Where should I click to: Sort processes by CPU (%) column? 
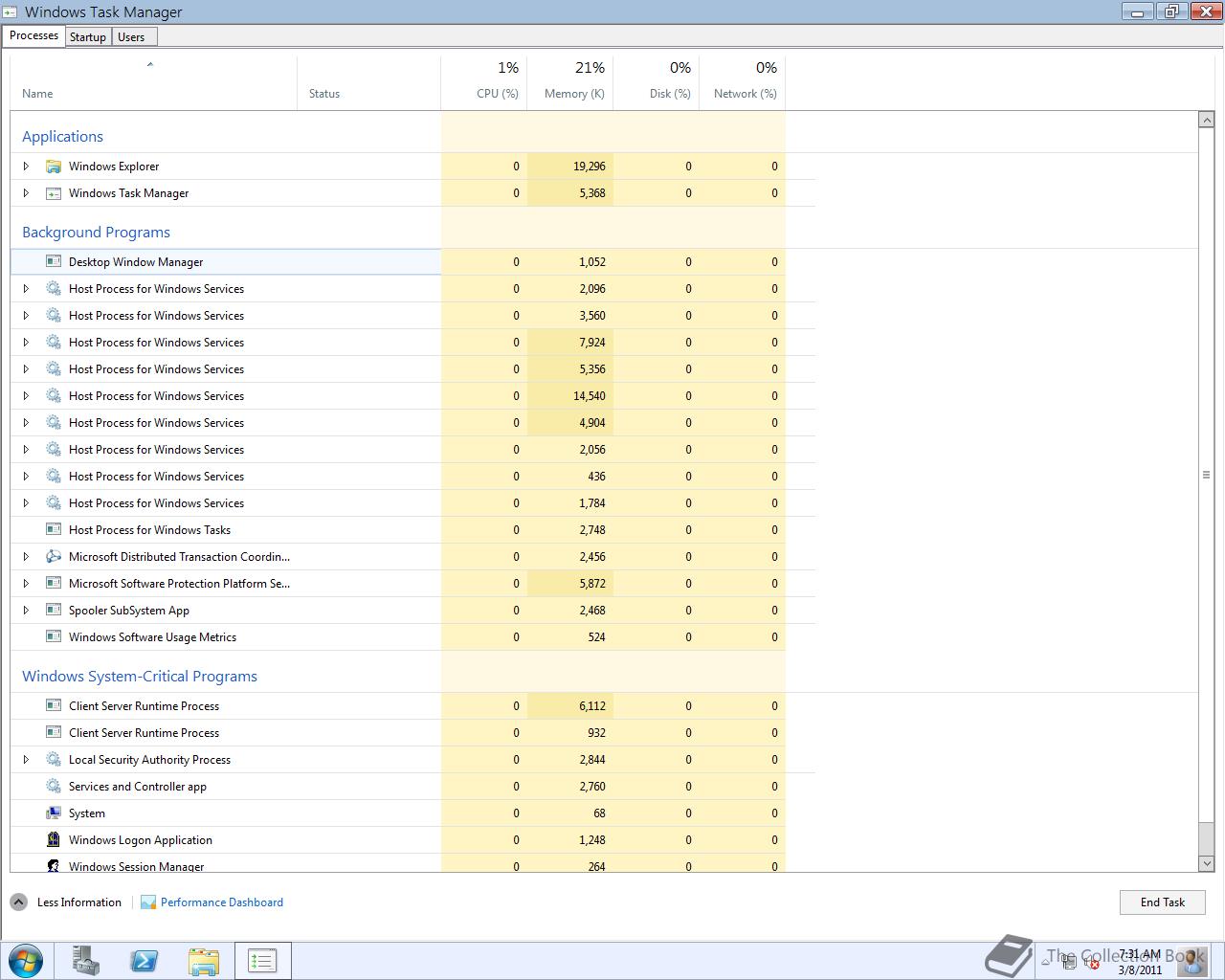click(483, 83)
